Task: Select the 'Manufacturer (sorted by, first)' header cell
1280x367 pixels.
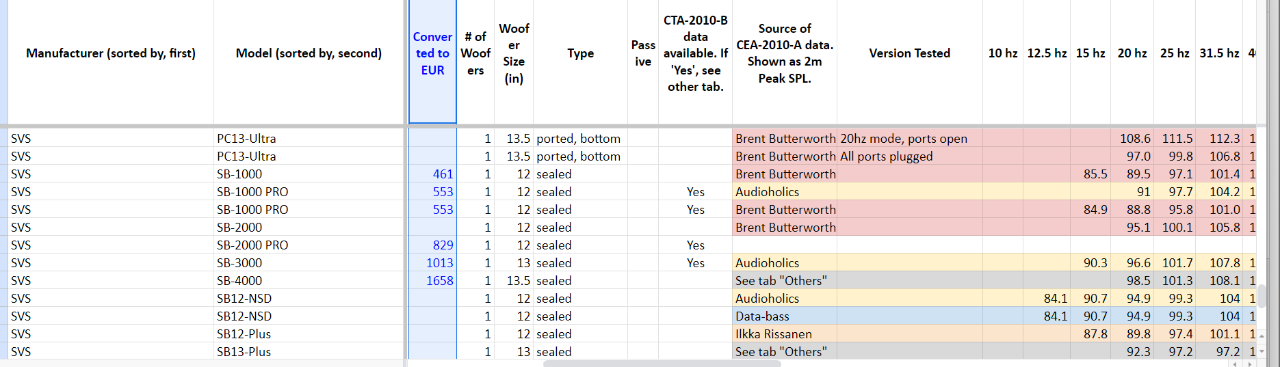Action: click(110, 53)
